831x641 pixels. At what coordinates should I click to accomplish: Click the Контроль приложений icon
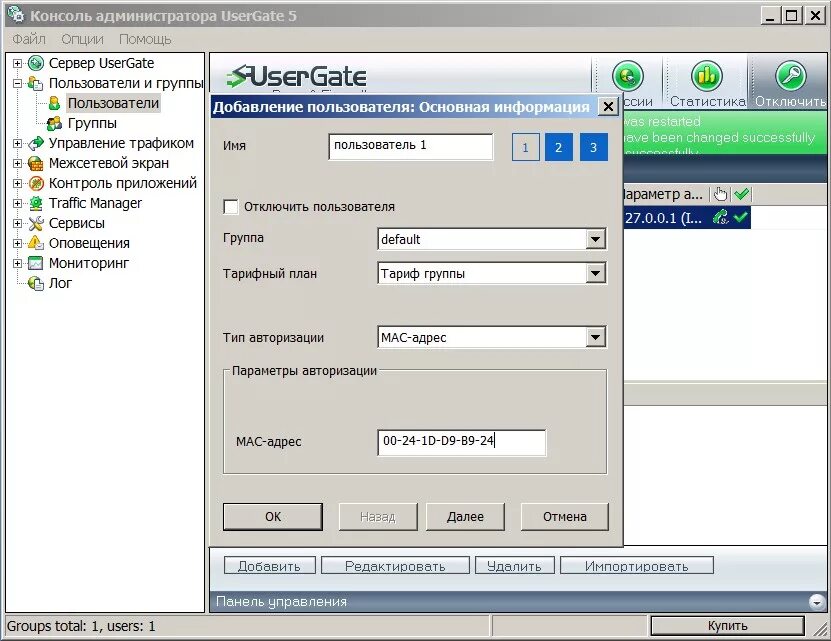tap(36, 183)
